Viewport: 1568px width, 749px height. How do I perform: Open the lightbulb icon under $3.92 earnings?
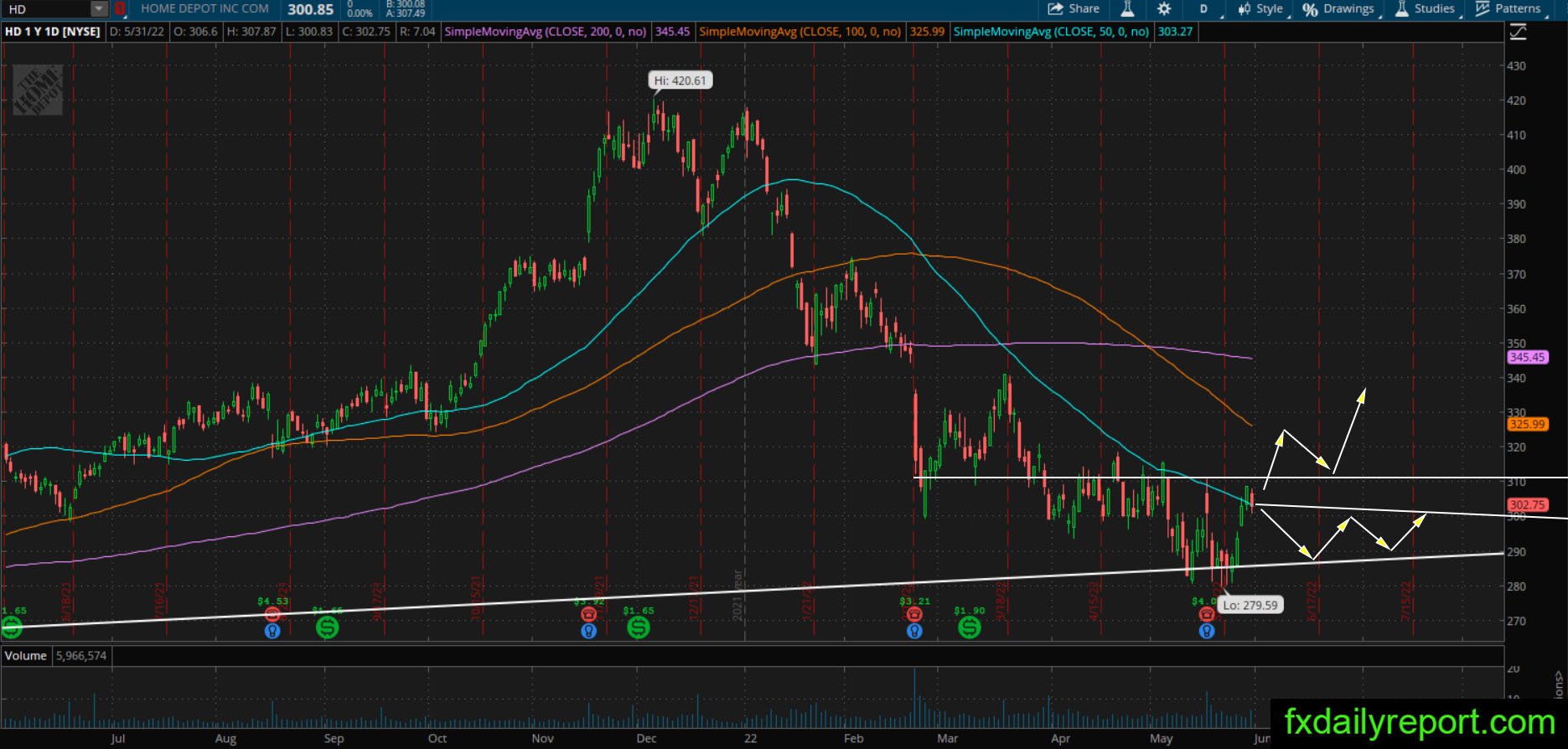click(588, 631)
